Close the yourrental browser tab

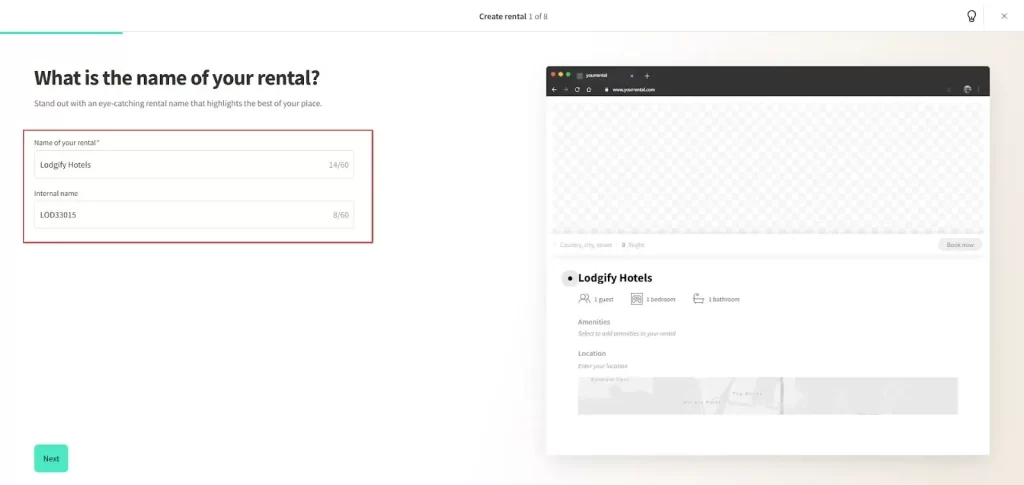[631, 76]
